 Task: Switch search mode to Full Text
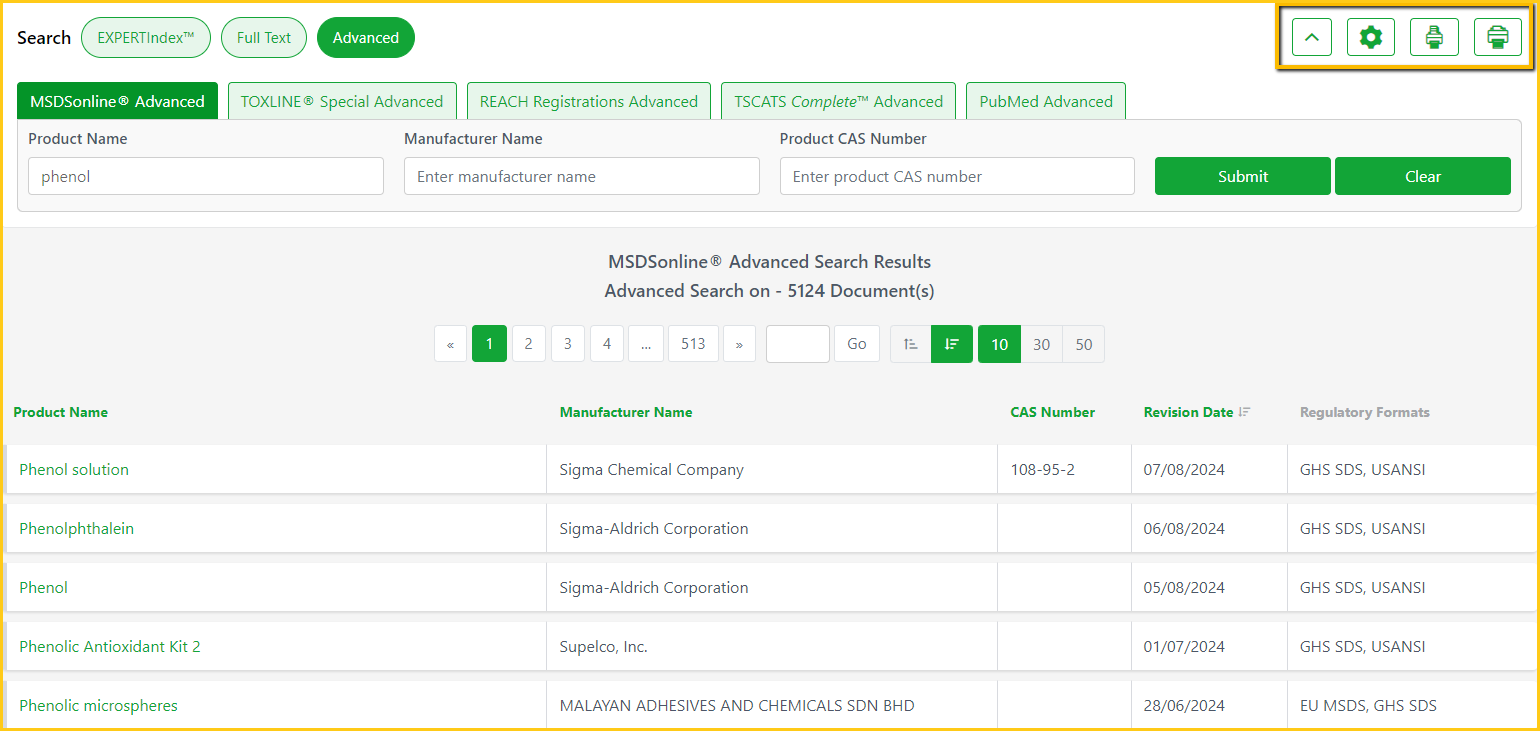[x=264, y=38]
